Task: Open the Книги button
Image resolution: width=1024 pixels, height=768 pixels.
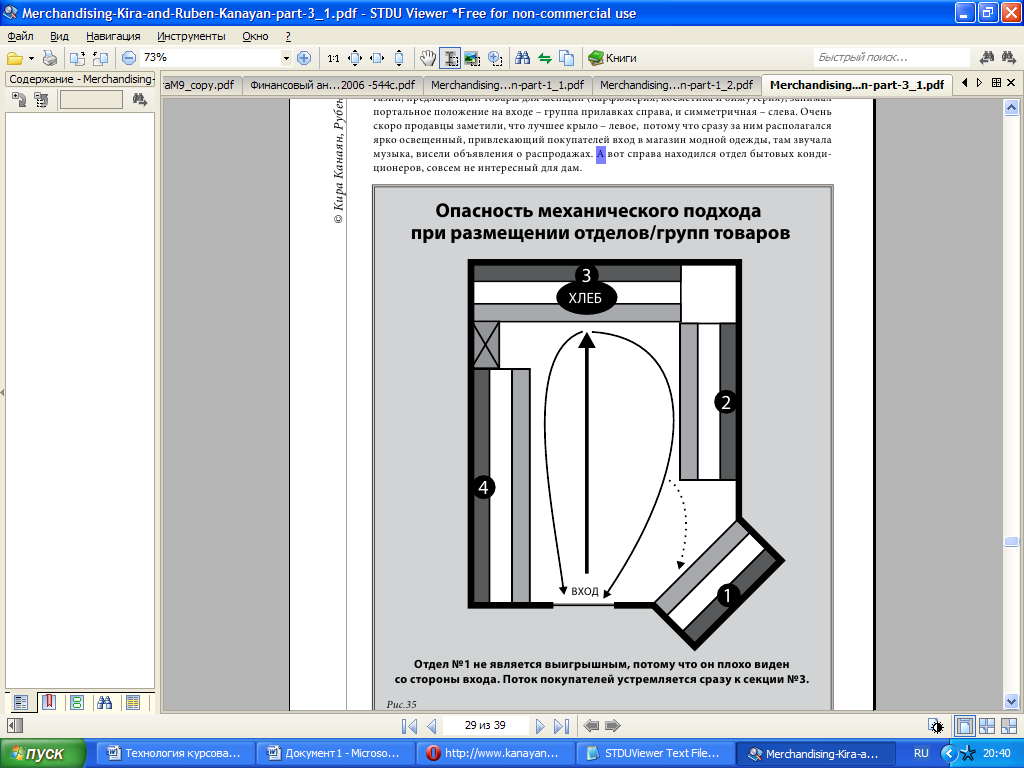Action: coord(612,58)
